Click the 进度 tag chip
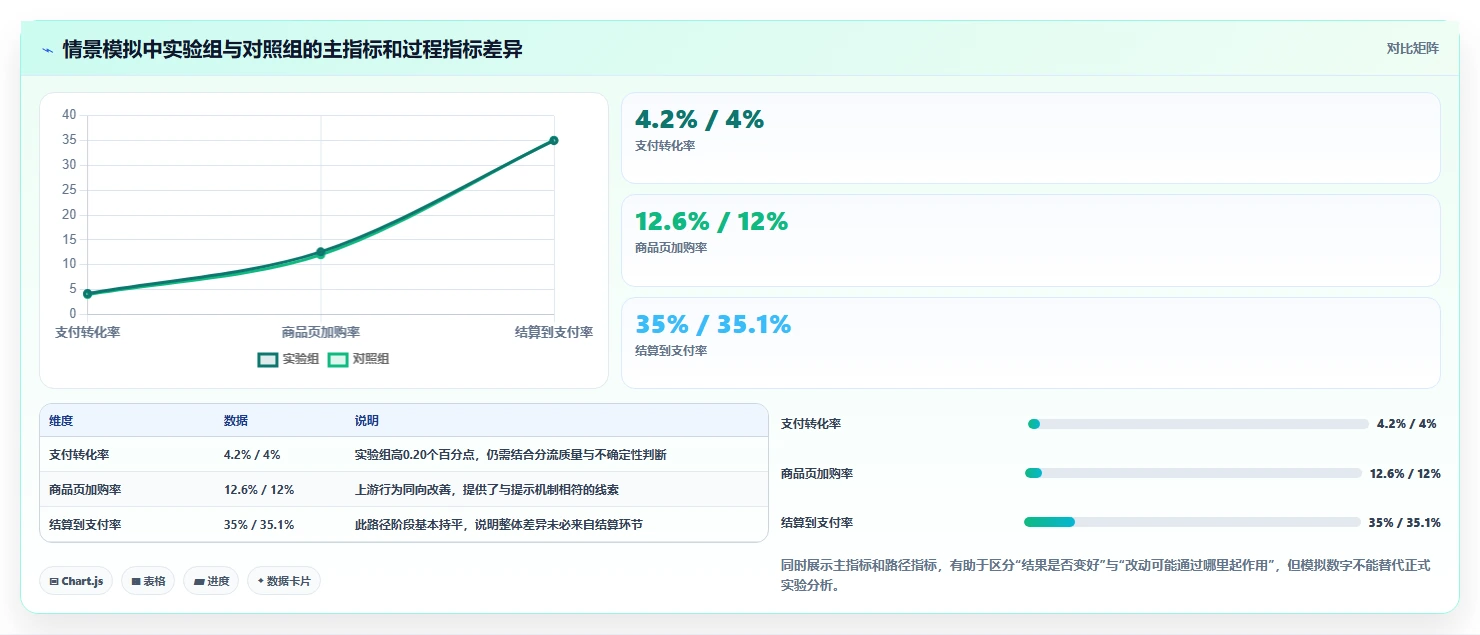Screen dimensions: 1480x635 [211, 581]
